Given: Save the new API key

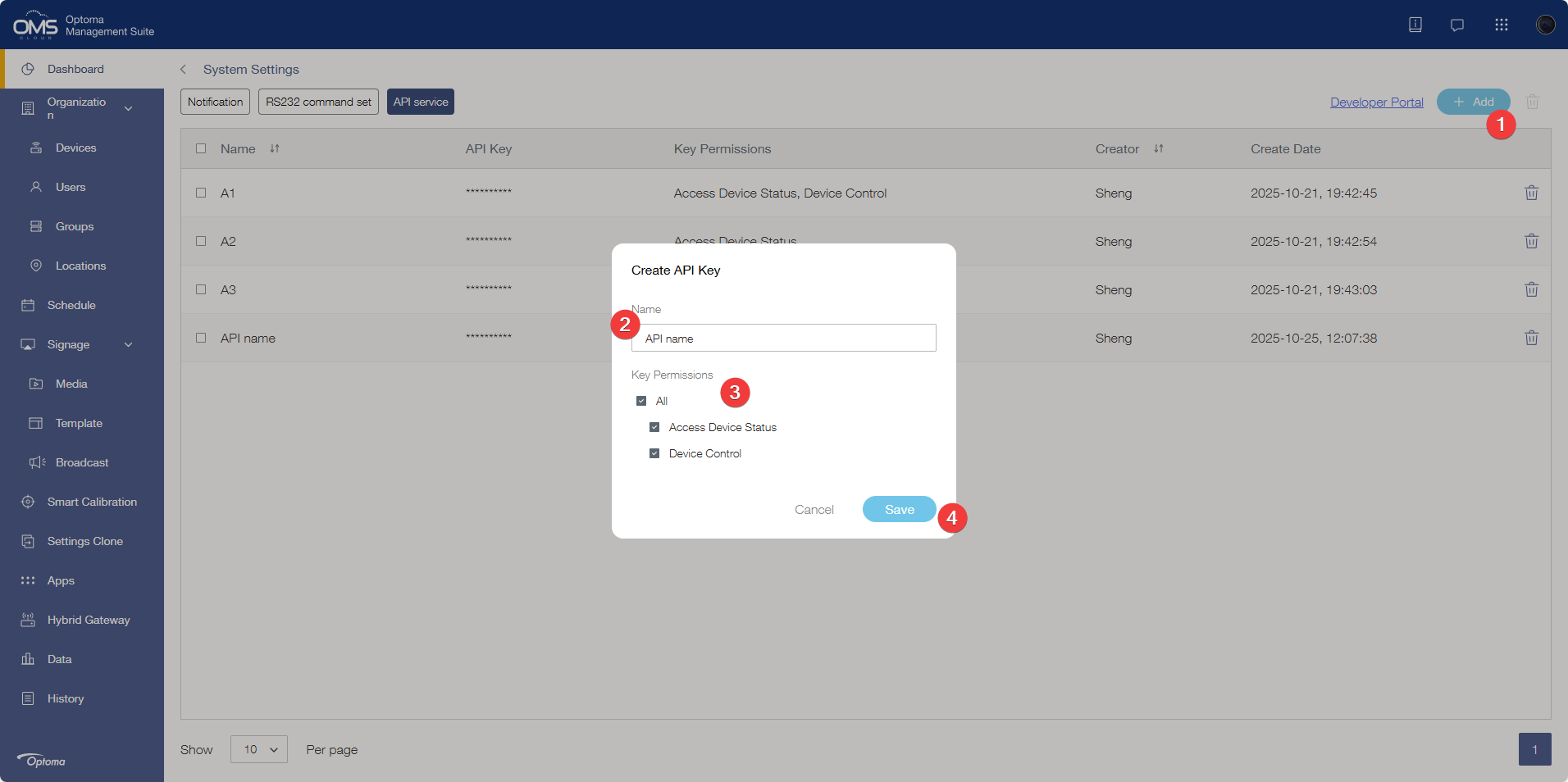Looking at the screenshot, I should 899,510.
